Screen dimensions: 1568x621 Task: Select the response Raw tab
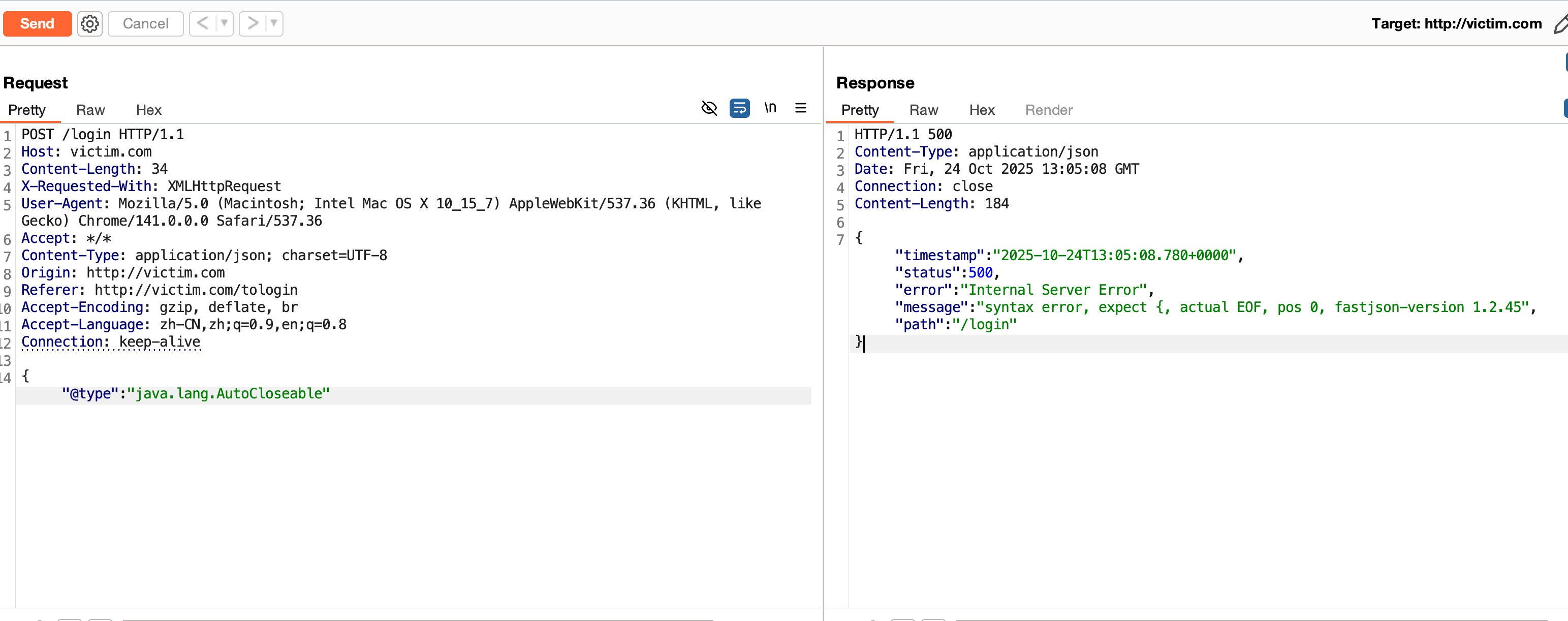pyautogui.click(x=923, y=110)
